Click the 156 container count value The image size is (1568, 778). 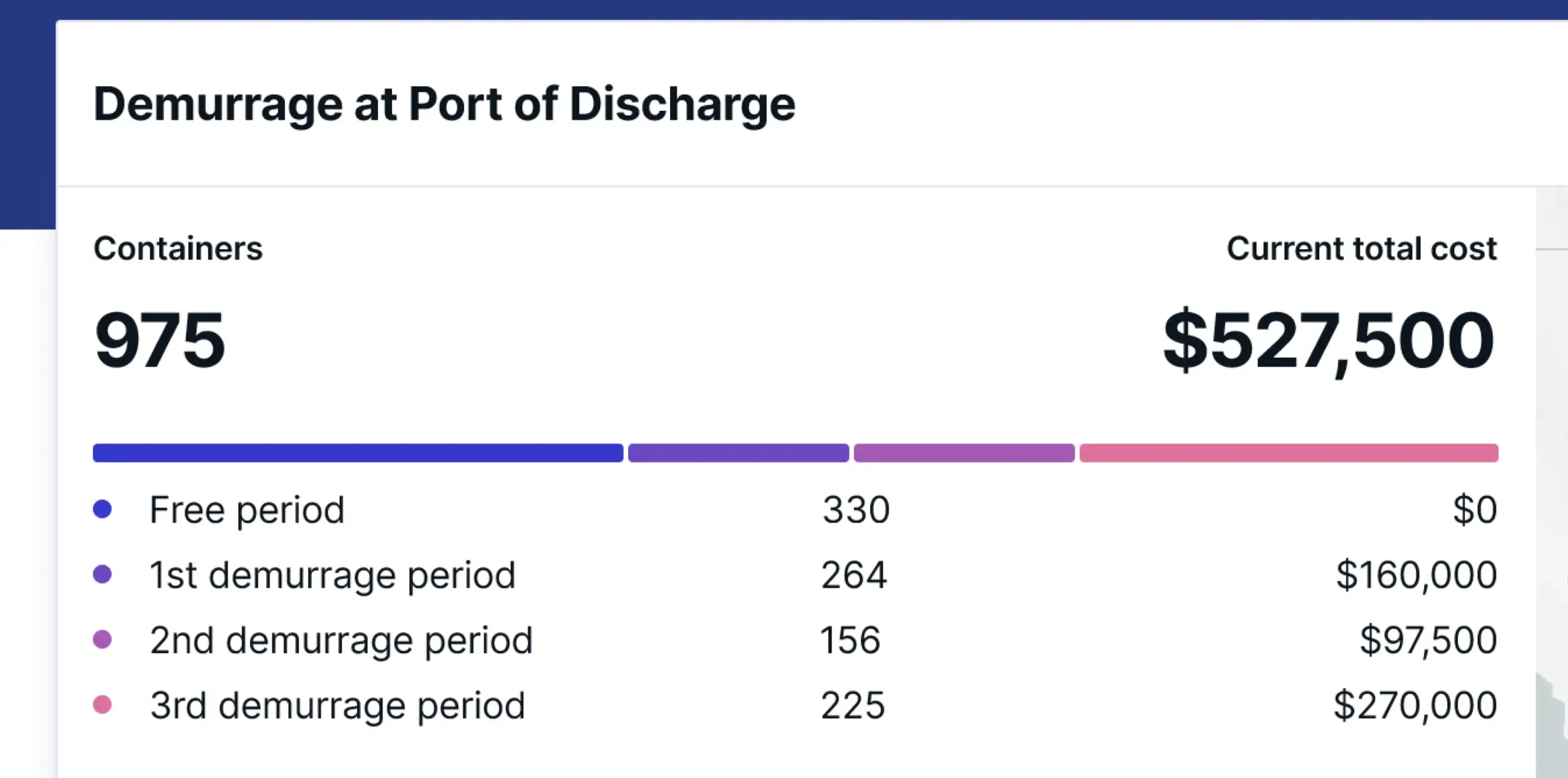[x=851, y=640]
